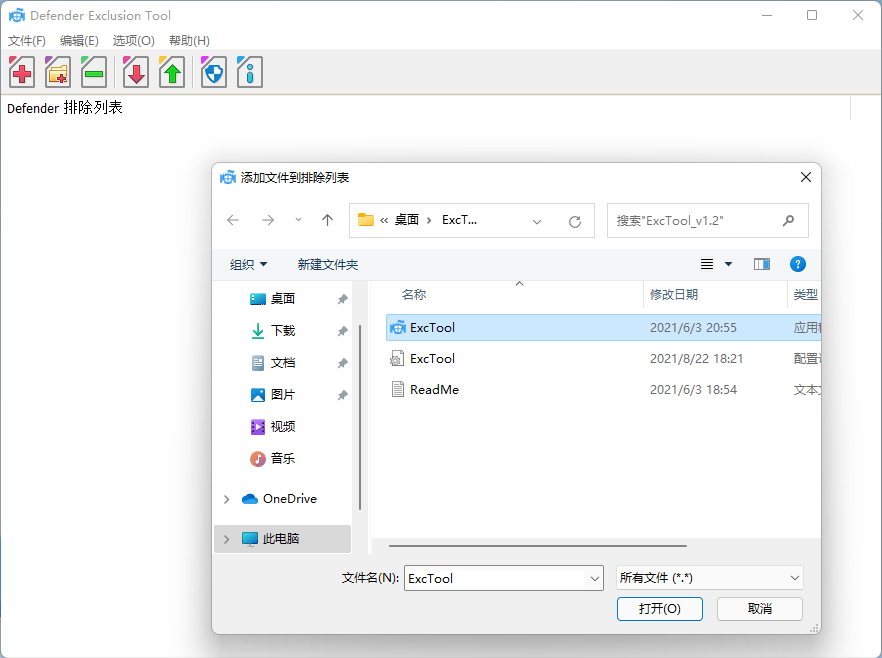882x658 pixels.
Task: Click the blue help question icon
Action: pos(798,264)
